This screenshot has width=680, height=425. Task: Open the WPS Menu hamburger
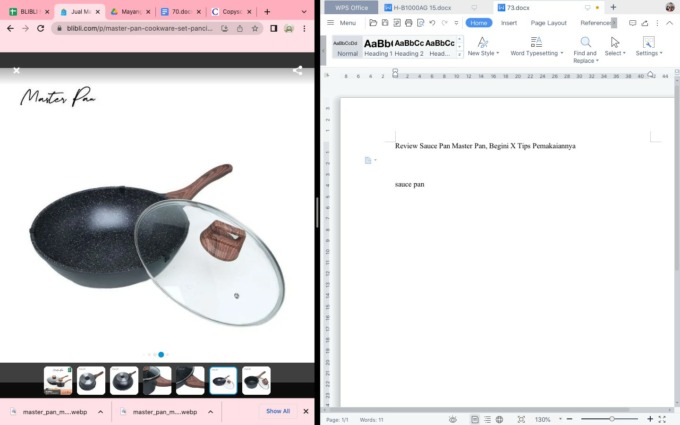tap(342, 23)
